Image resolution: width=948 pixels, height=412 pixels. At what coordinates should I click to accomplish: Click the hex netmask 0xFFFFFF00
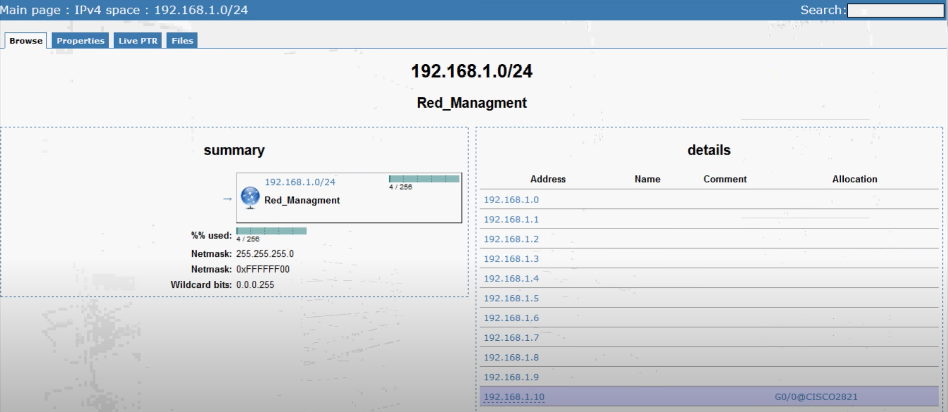tap(263, 269)
